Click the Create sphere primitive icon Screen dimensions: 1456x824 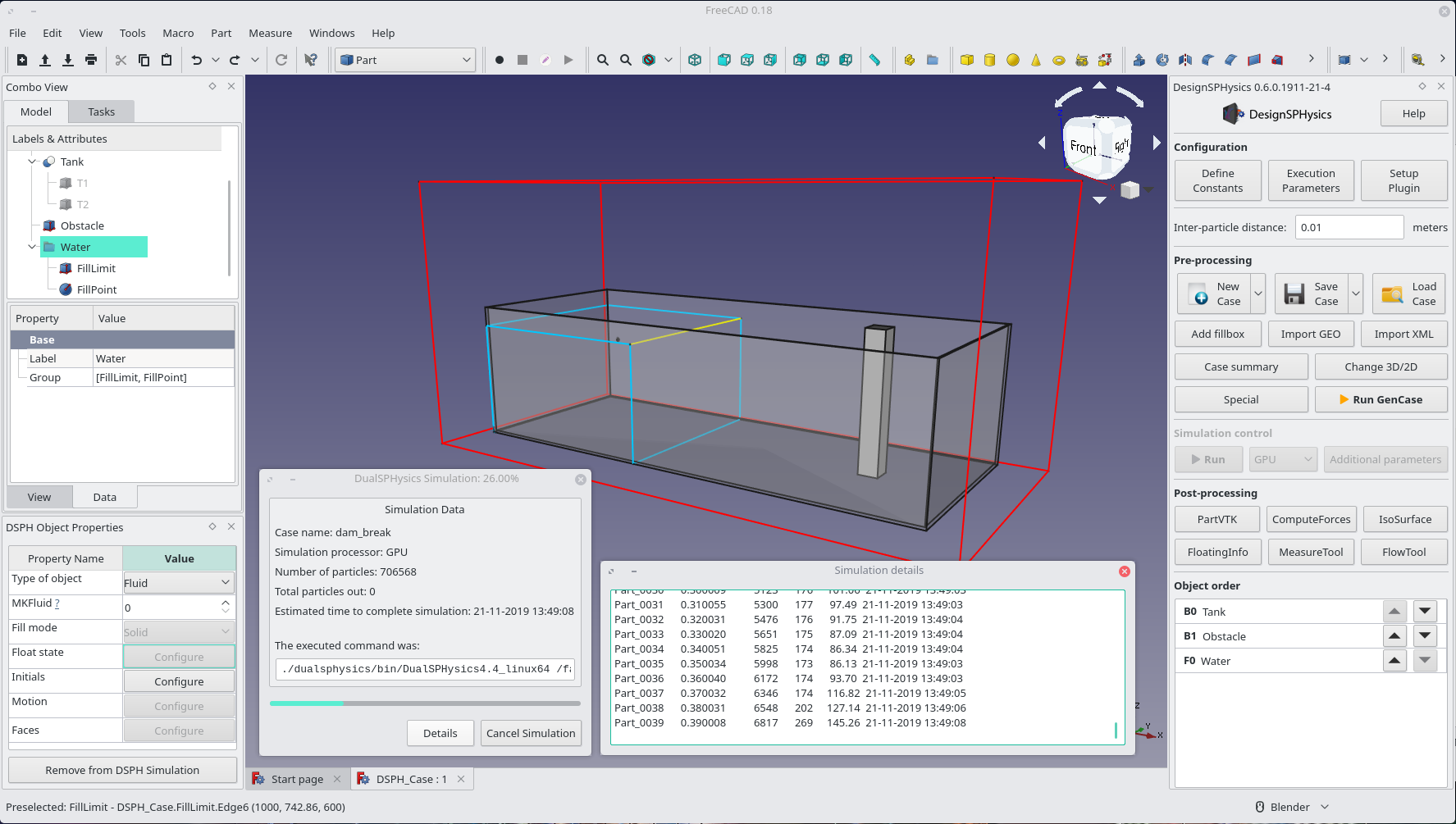pyautogui.click(x=1013, y=60)
